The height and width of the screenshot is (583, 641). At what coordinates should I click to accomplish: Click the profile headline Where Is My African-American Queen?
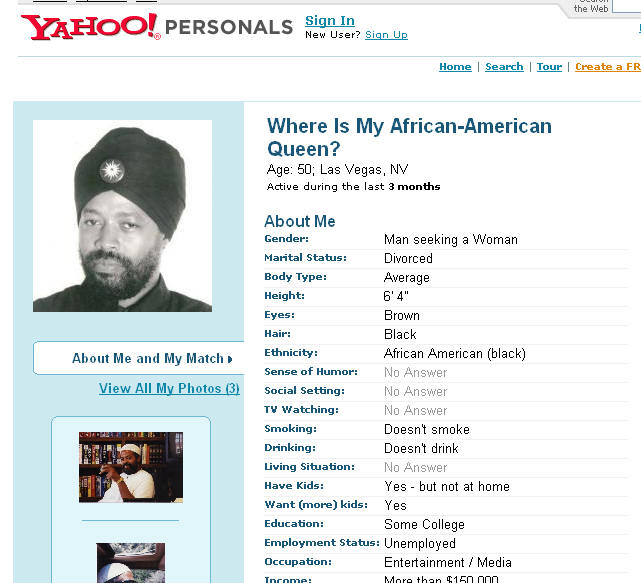click(409, 137)
